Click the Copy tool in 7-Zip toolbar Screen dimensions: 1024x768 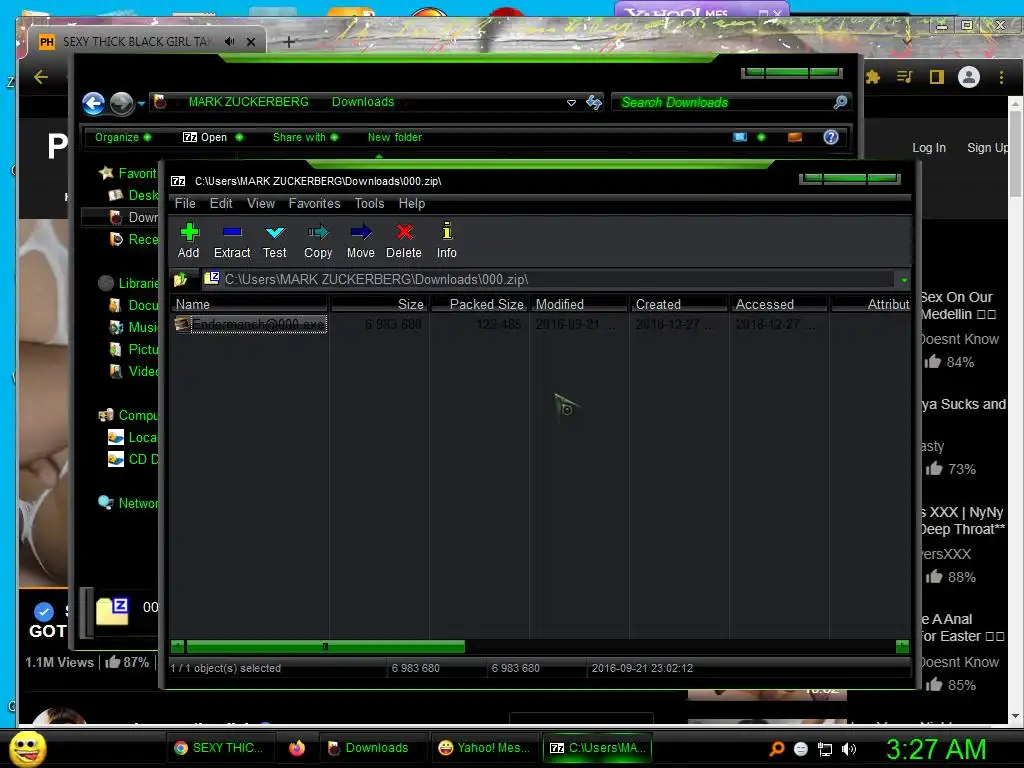318,241
